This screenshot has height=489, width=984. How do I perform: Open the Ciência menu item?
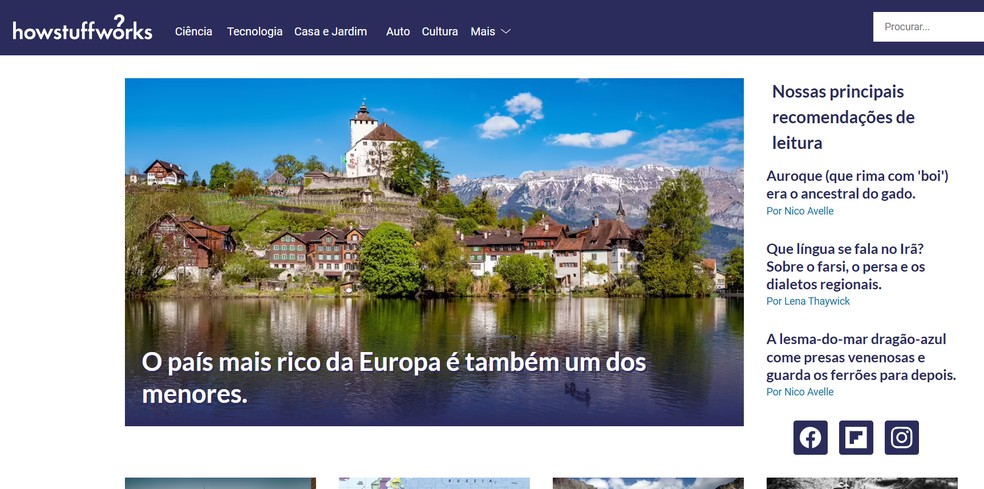coord(193,31)
